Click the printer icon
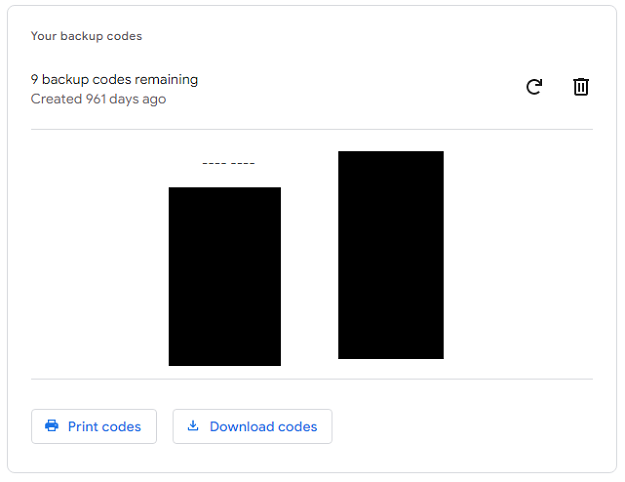 pyautogui.click(x=52, y=426)
